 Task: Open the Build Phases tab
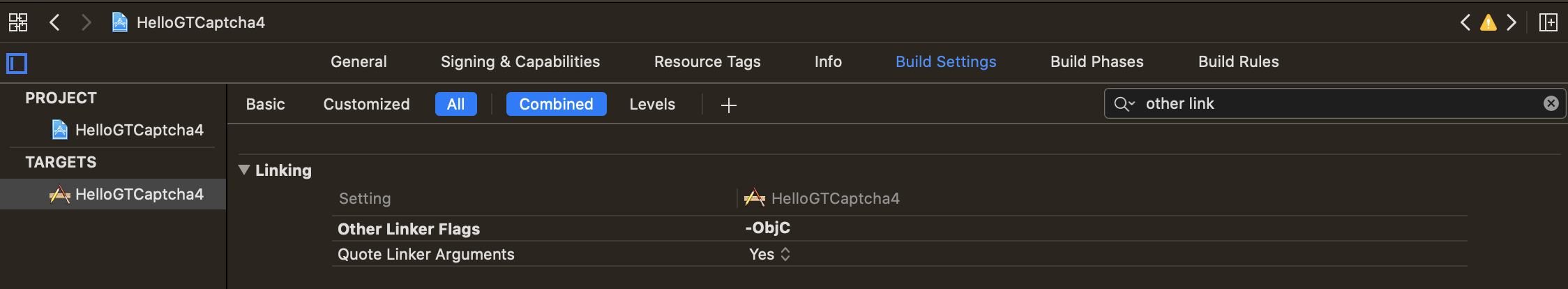click(1096, 61)
